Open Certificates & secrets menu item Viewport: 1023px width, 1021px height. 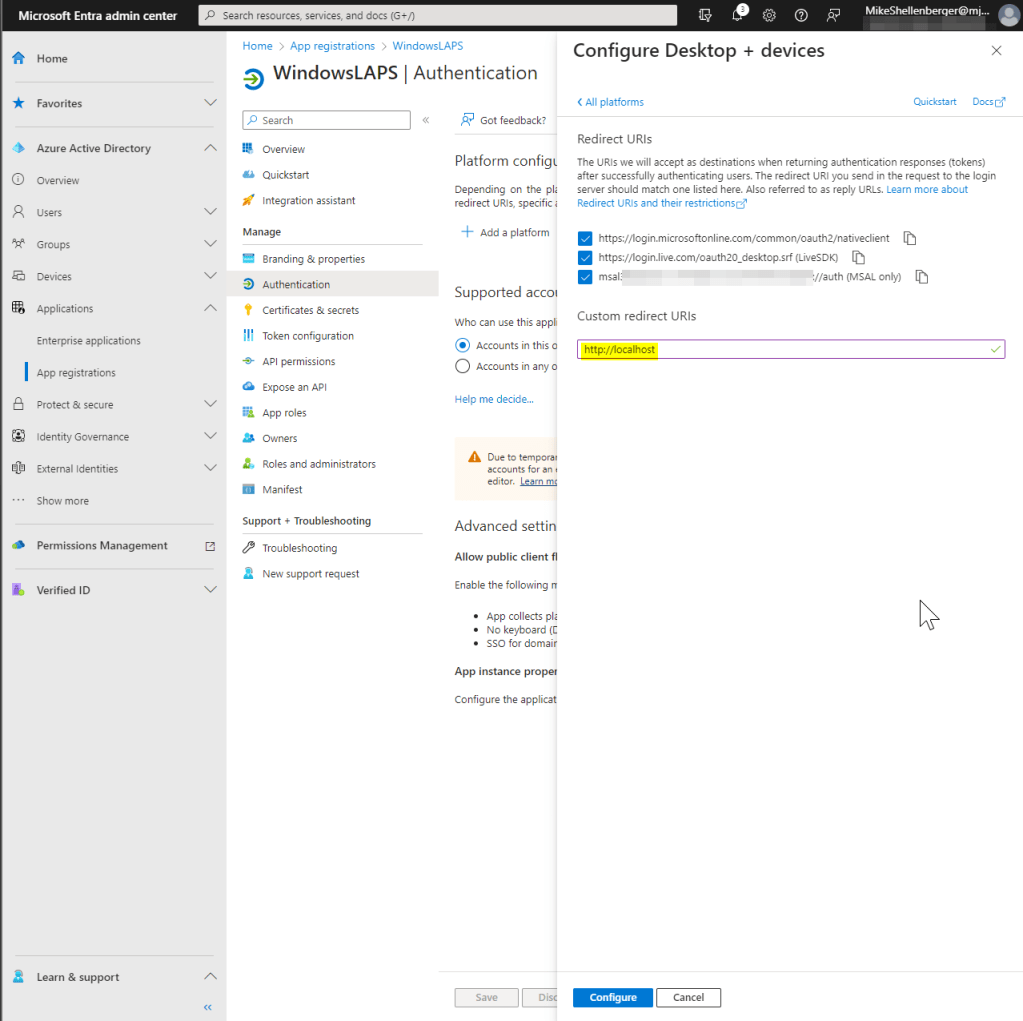click(310, 310)
